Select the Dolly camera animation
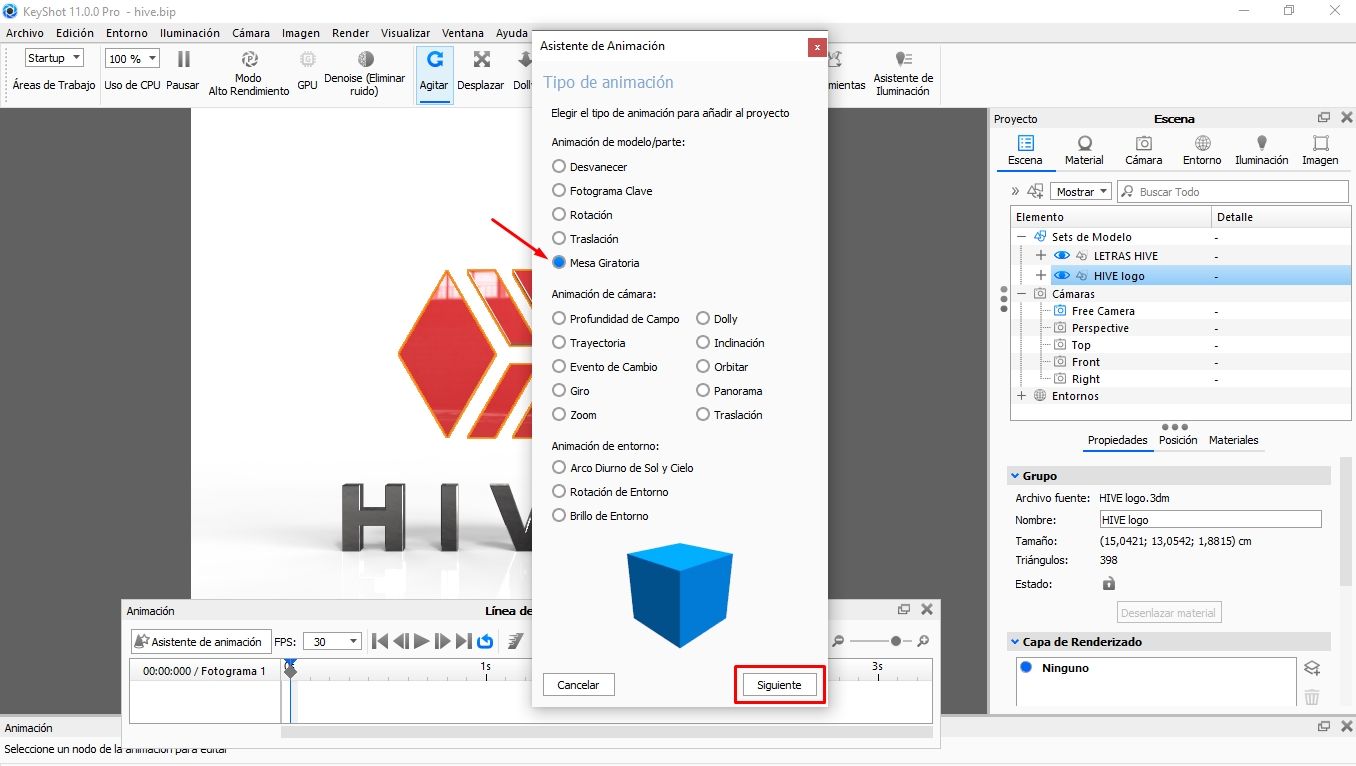The width and height of the screenshot is (1356, 766). pos(703,319)
